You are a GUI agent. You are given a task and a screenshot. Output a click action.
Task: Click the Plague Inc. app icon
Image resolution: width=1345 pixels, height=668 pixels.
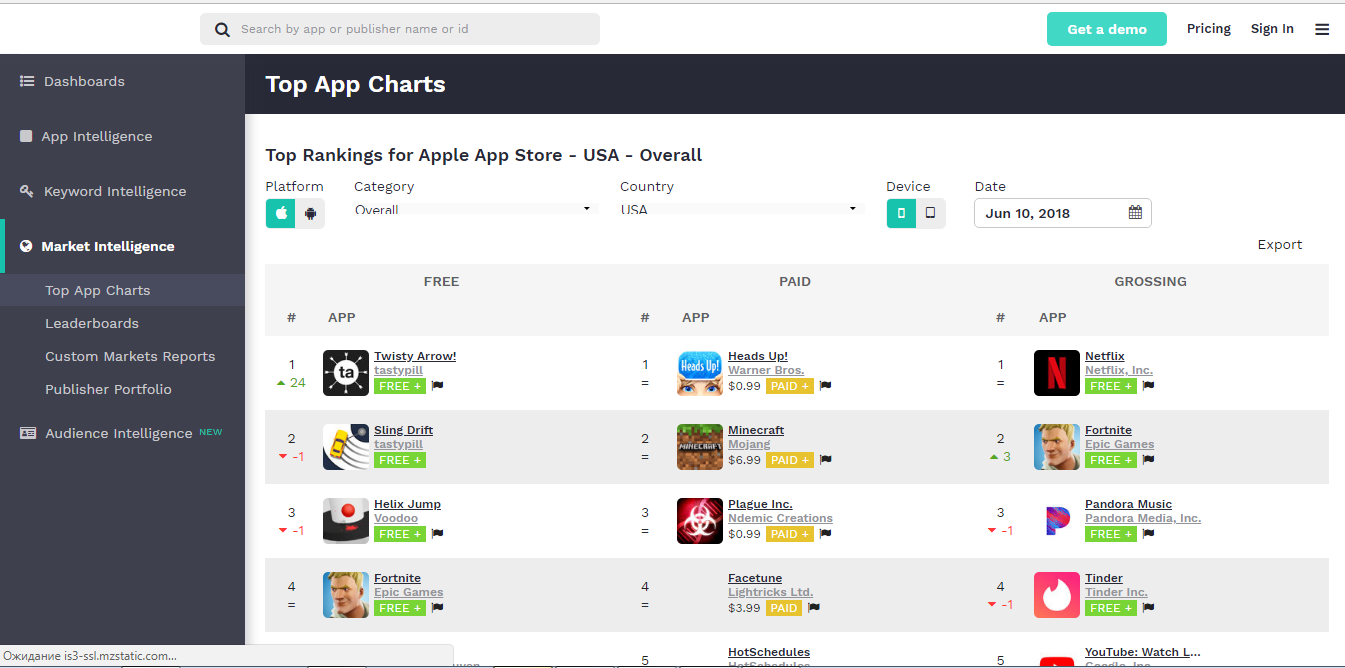(x=700, y=521)
